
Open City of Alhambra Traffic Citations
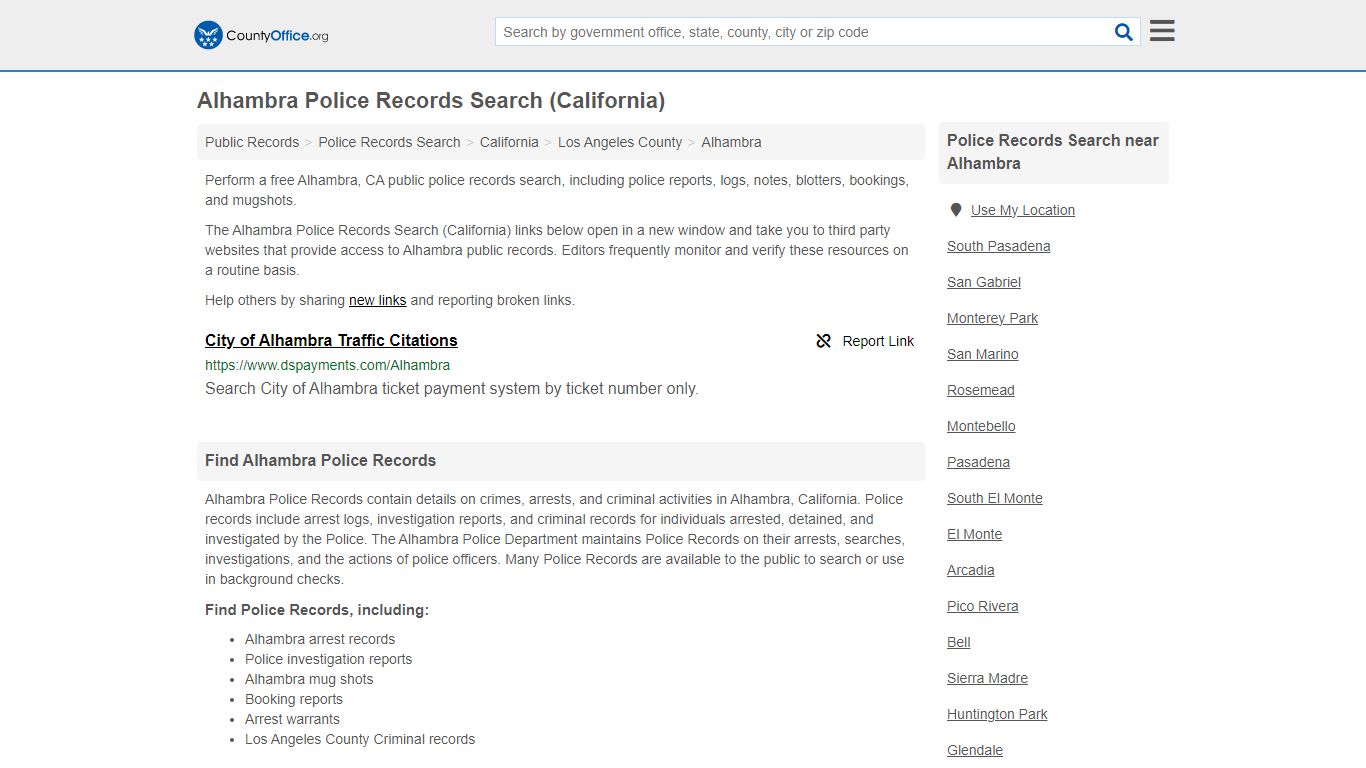tap(331, 340)
